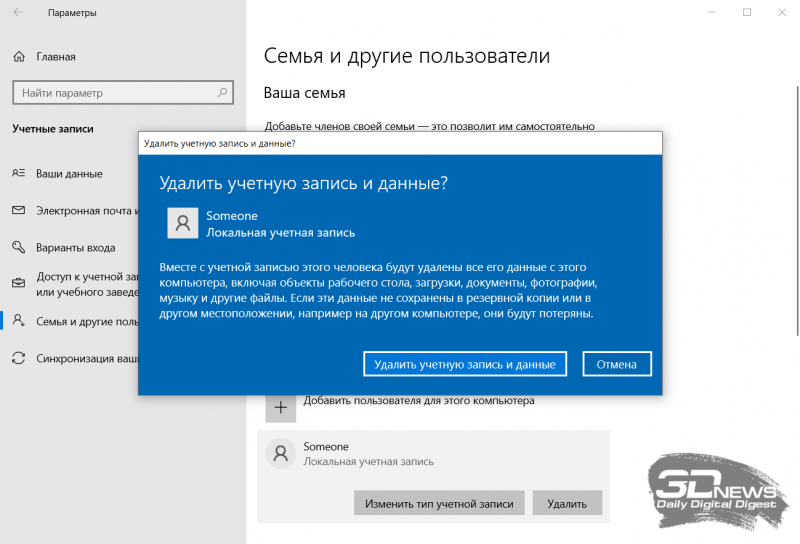The height and width of the screenshot is (544, 800).
Task: Open the Главная home page
Action: pos(55,56)
